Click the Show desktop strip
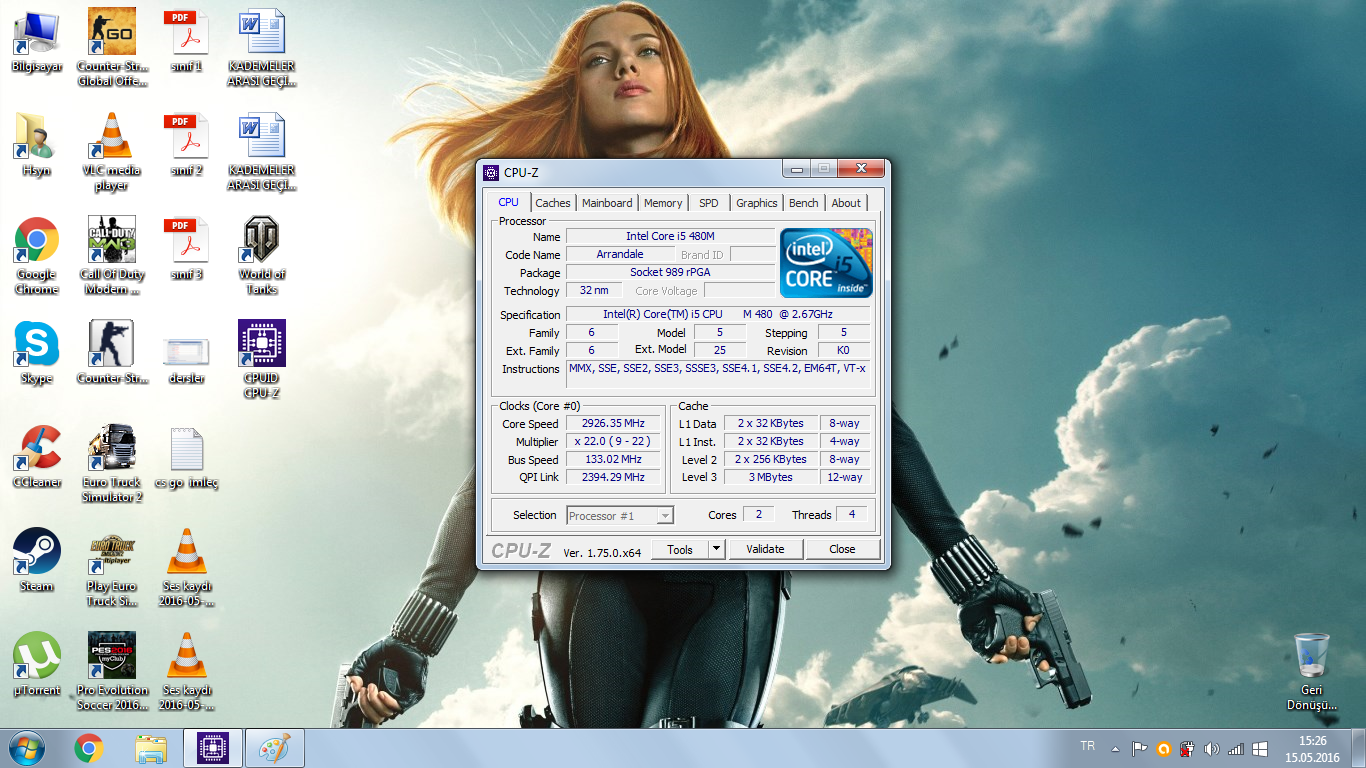The image size is (1366, 768). point(1359,748)
